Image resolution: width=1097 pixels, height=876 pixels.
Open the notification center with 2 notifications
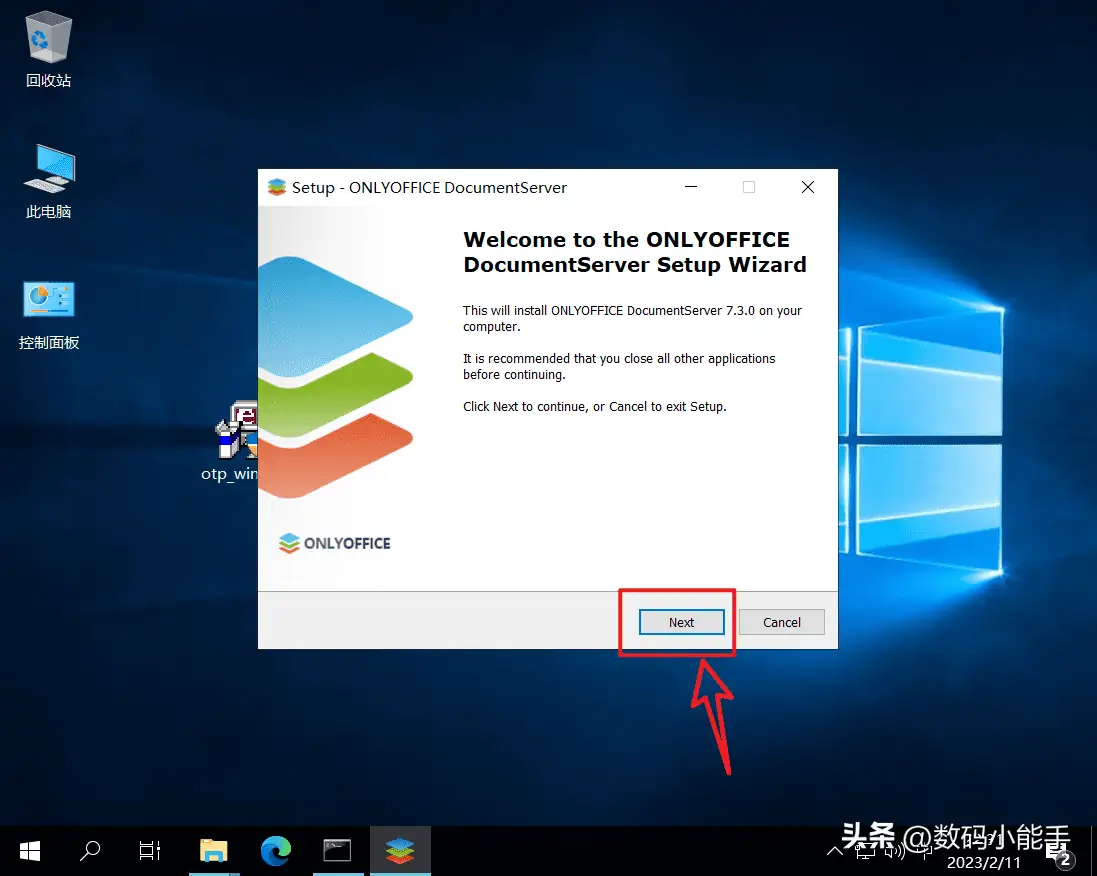1061,852
